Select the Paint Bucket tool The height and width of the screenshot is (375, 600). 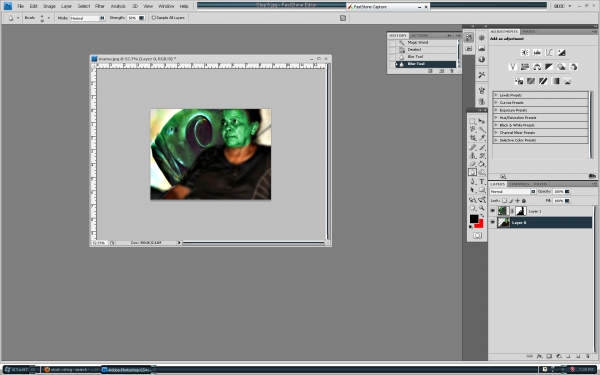pyautogui.click(x=482, y=164)
